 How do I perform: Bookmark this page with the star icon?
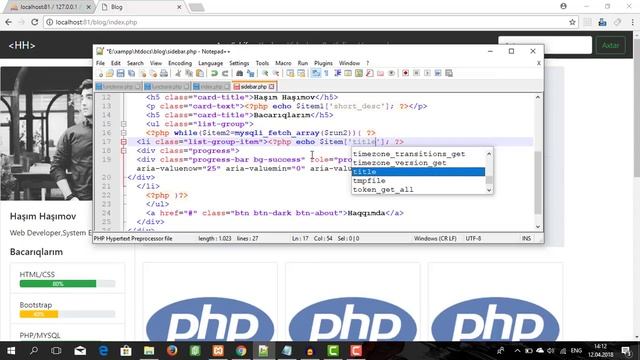coord(572,22)
